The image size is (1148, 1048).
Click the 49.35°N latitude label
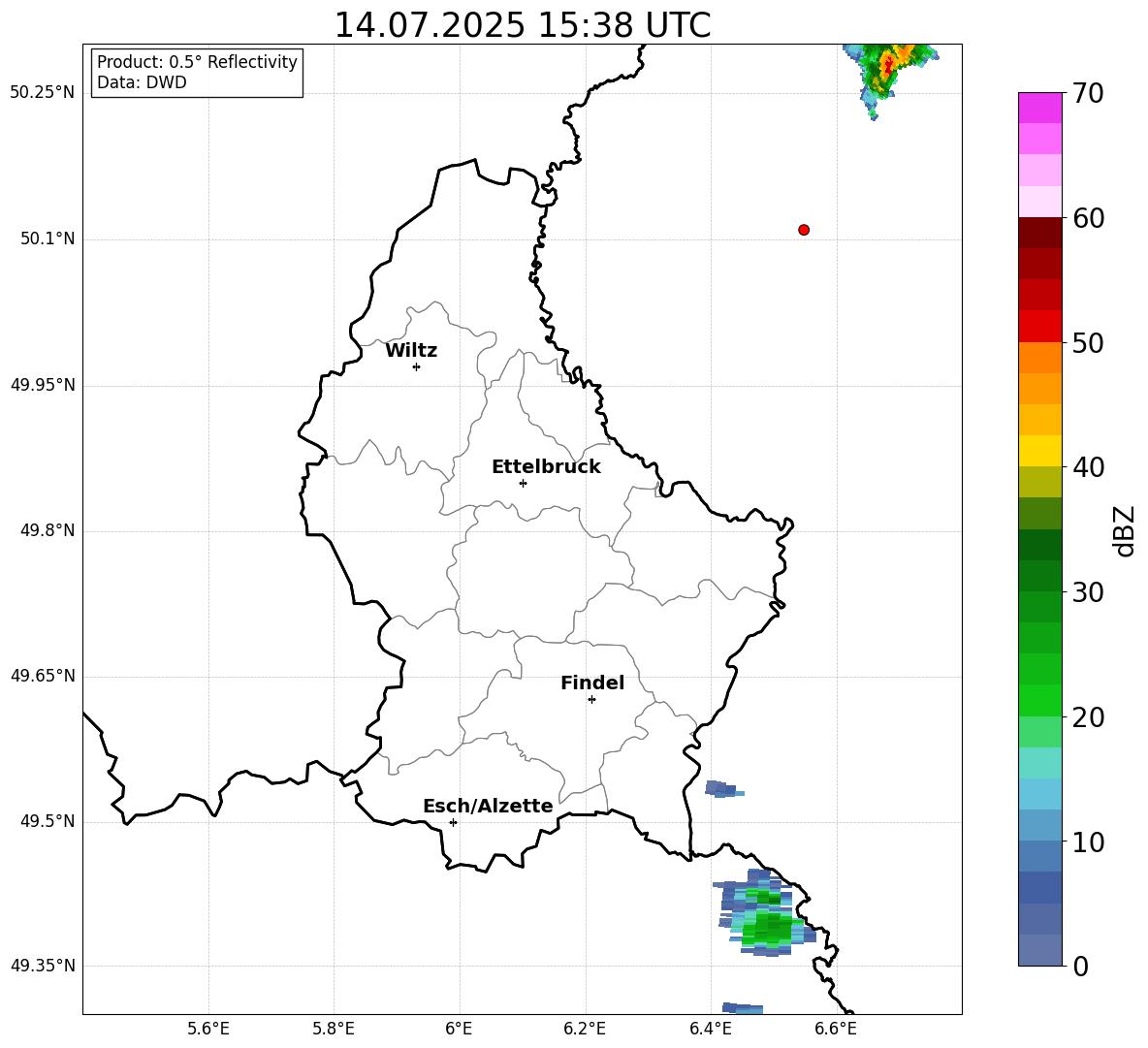coord(43,966)
